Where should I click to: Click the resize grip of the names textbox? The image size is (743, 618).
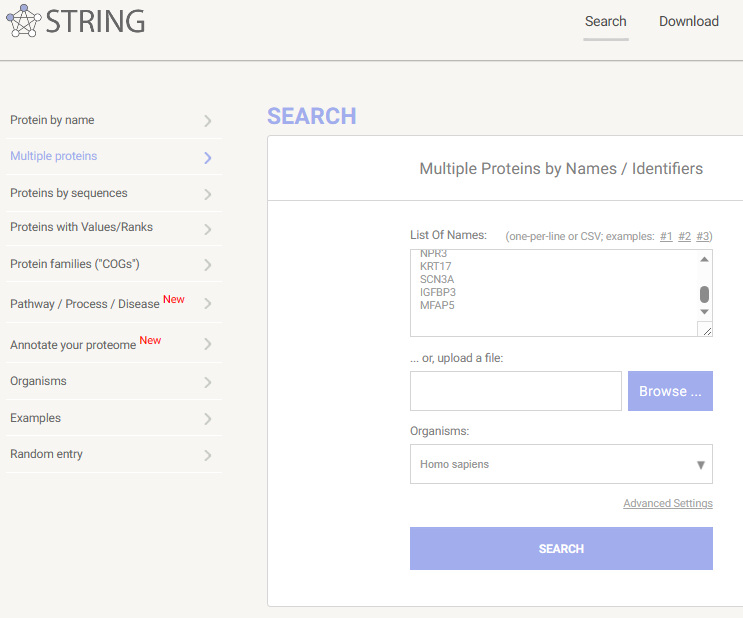(705, 329)
